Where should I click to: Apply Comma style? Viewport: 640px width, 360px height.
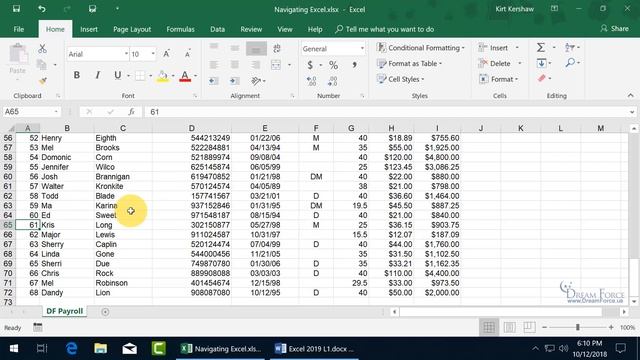pos(354,65)
